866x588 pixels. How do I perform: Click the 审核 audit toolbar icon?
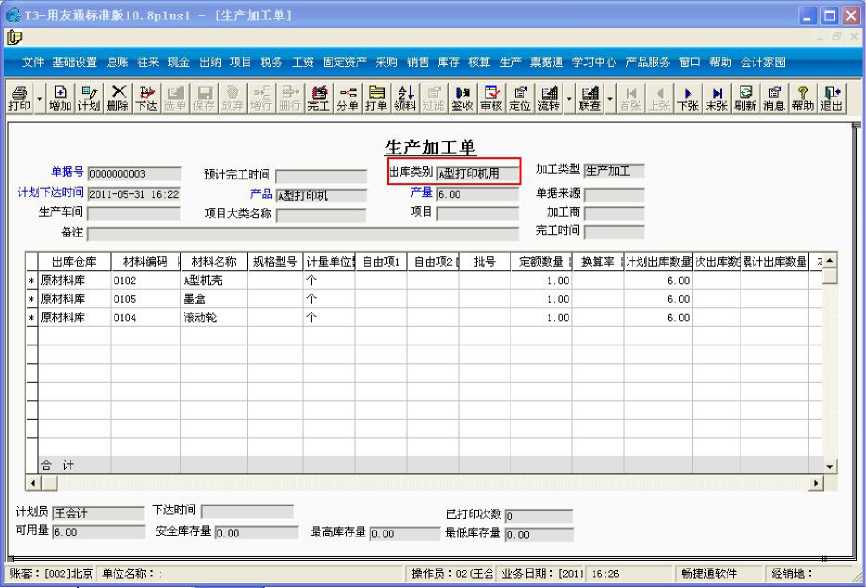[491, 98]
